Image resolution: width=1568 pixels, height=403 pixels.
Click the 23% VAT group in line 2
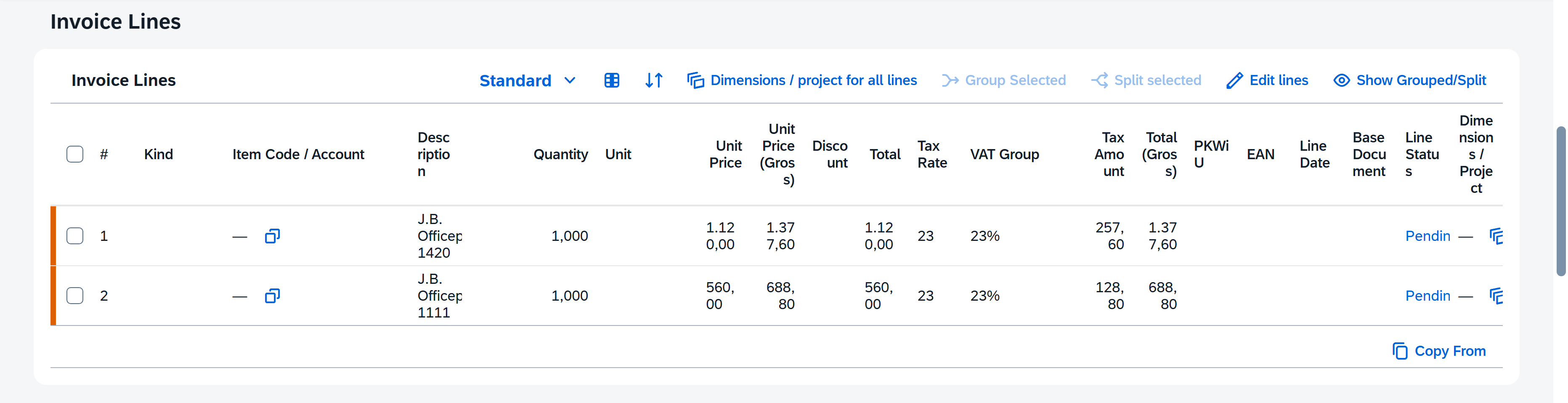coord(985,296)
